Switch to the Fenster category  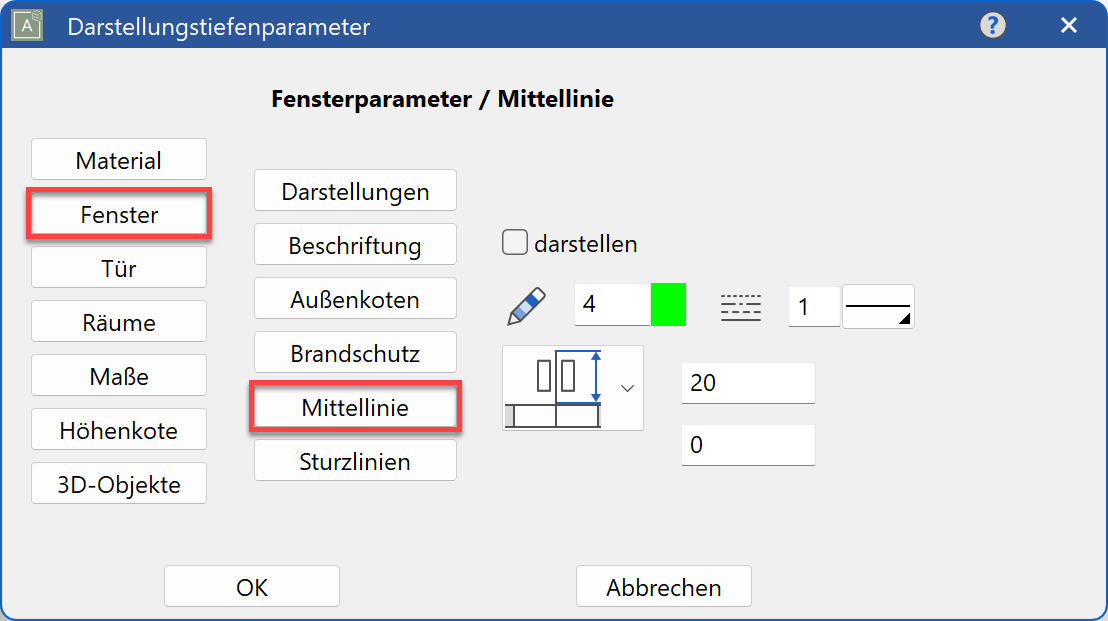(118, 213)
